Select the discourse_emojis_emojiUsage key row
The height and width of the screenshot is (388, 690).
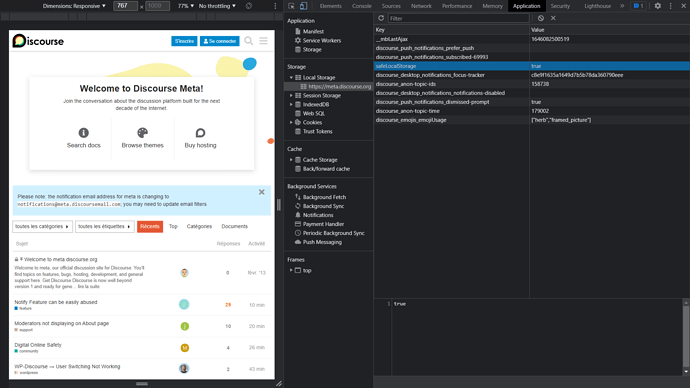click(x=532, y=120)
